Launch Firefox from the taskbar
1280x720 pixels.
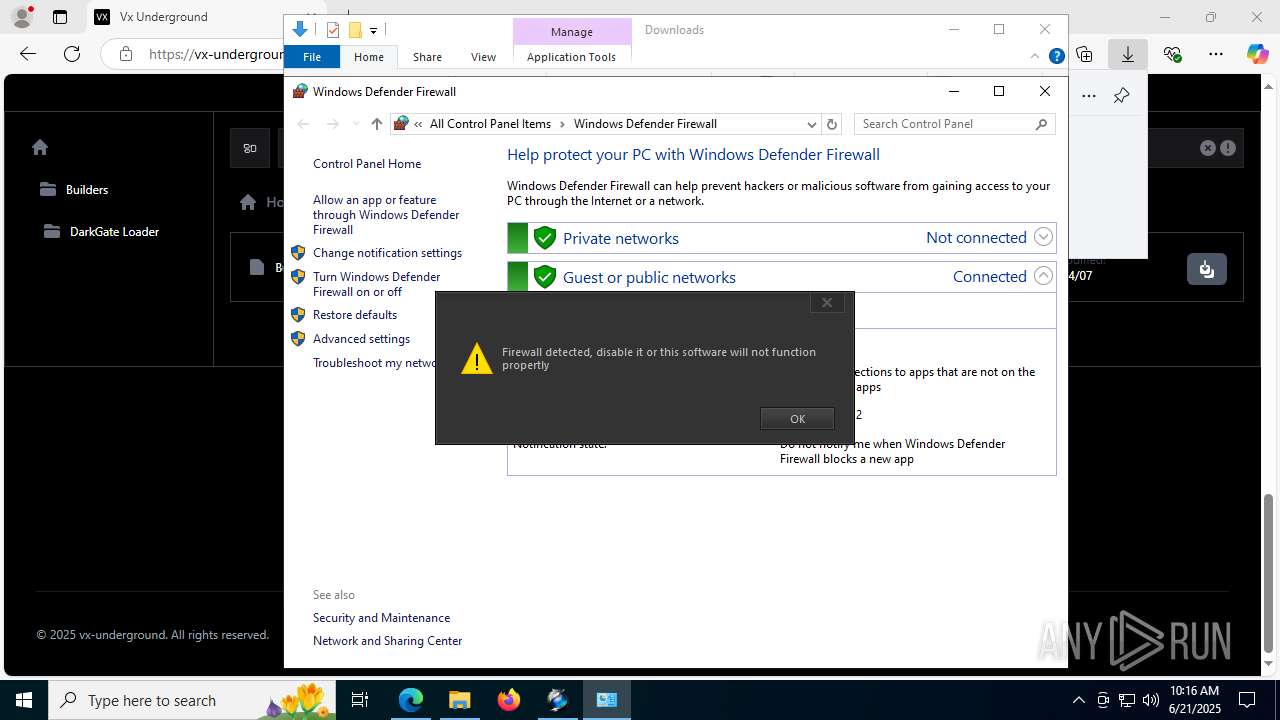[509, 700]
